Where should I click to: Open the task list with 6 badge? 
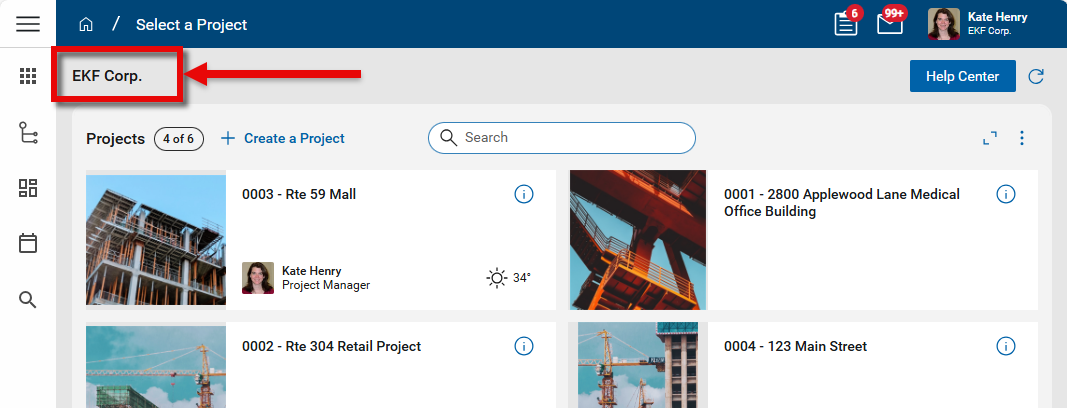pyautogui.click(x=846, y=24)
